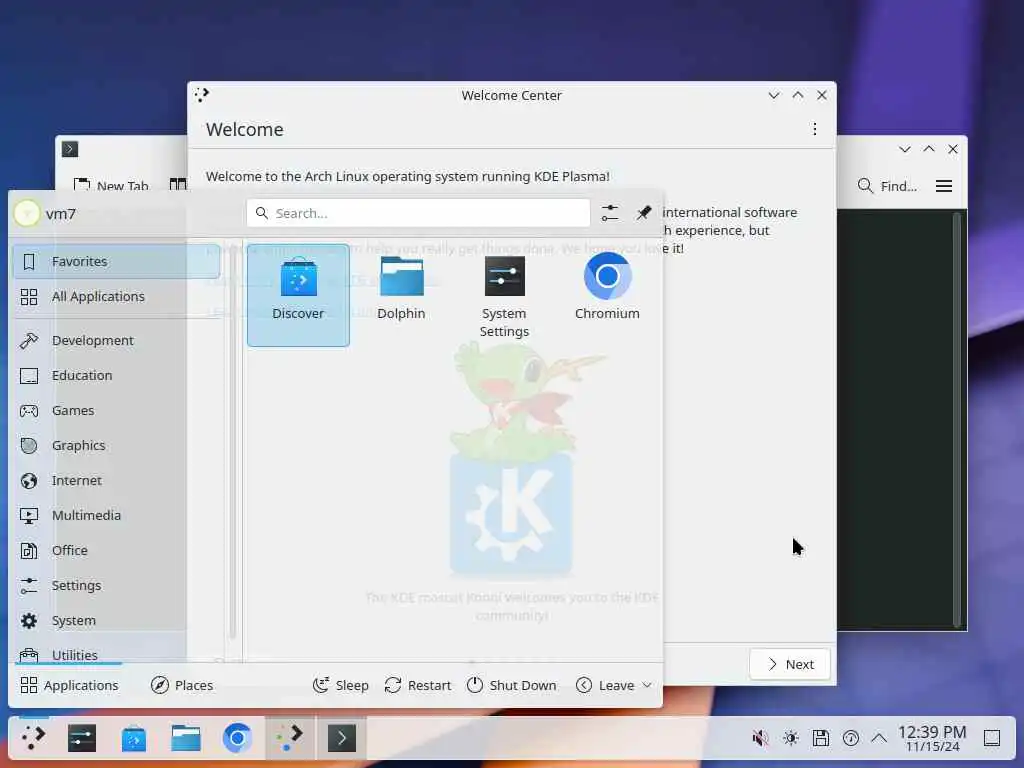The width and height of the screenshot is (1024, 768).
Task: Open Chromium from the taskbar
Action: point(237,738)
